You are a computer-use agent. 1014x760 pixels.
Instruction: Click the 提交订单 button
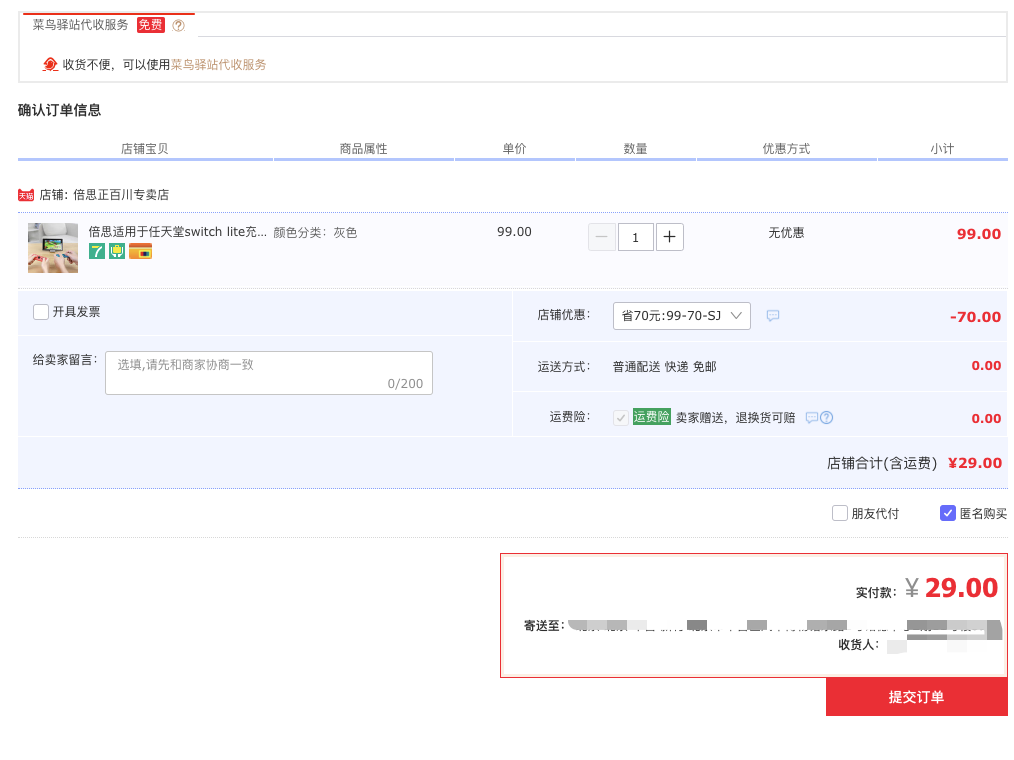916,697
